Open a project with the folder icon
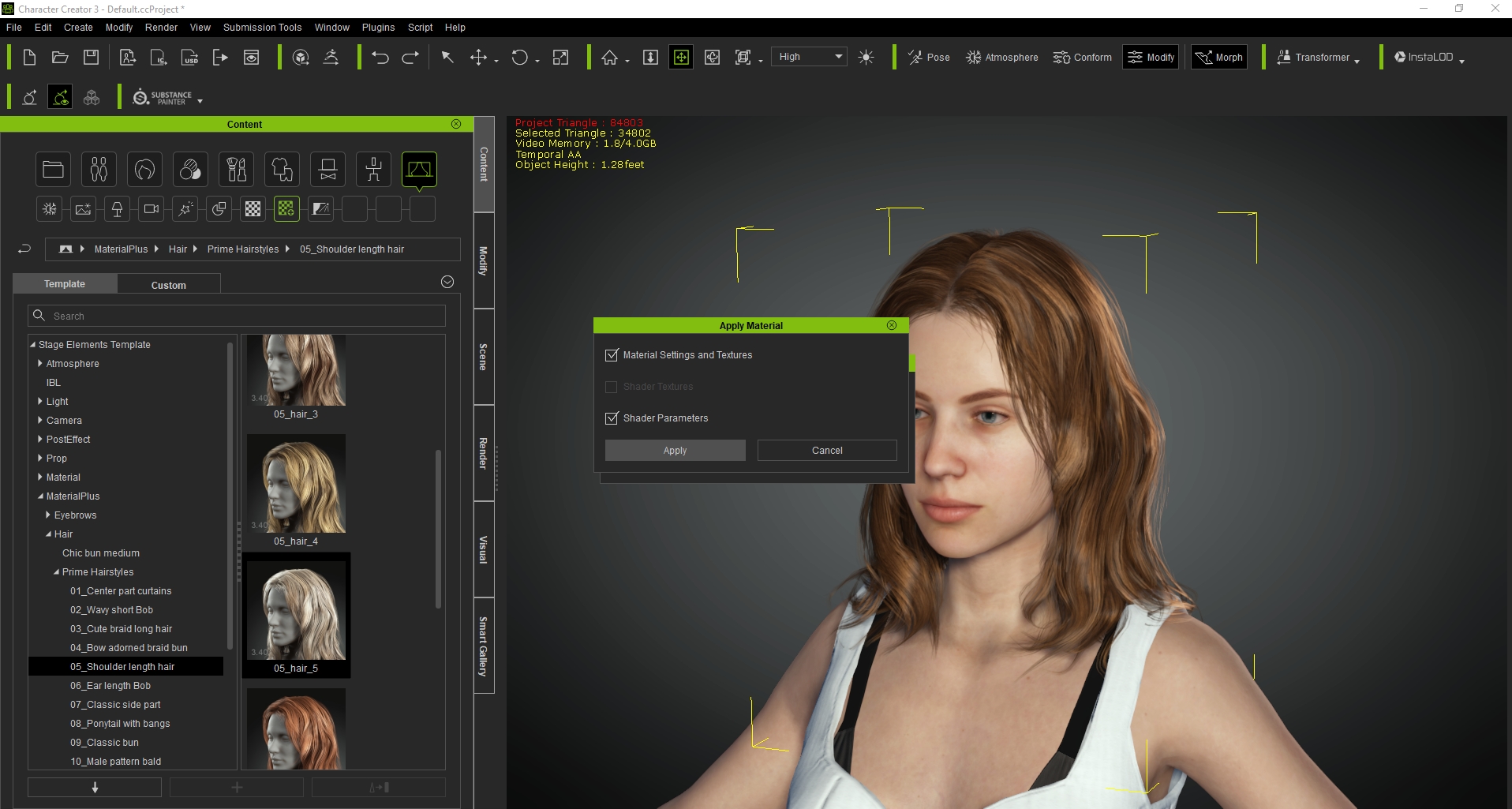This screenshot has width=1512, height=809. tap(60, 57)
